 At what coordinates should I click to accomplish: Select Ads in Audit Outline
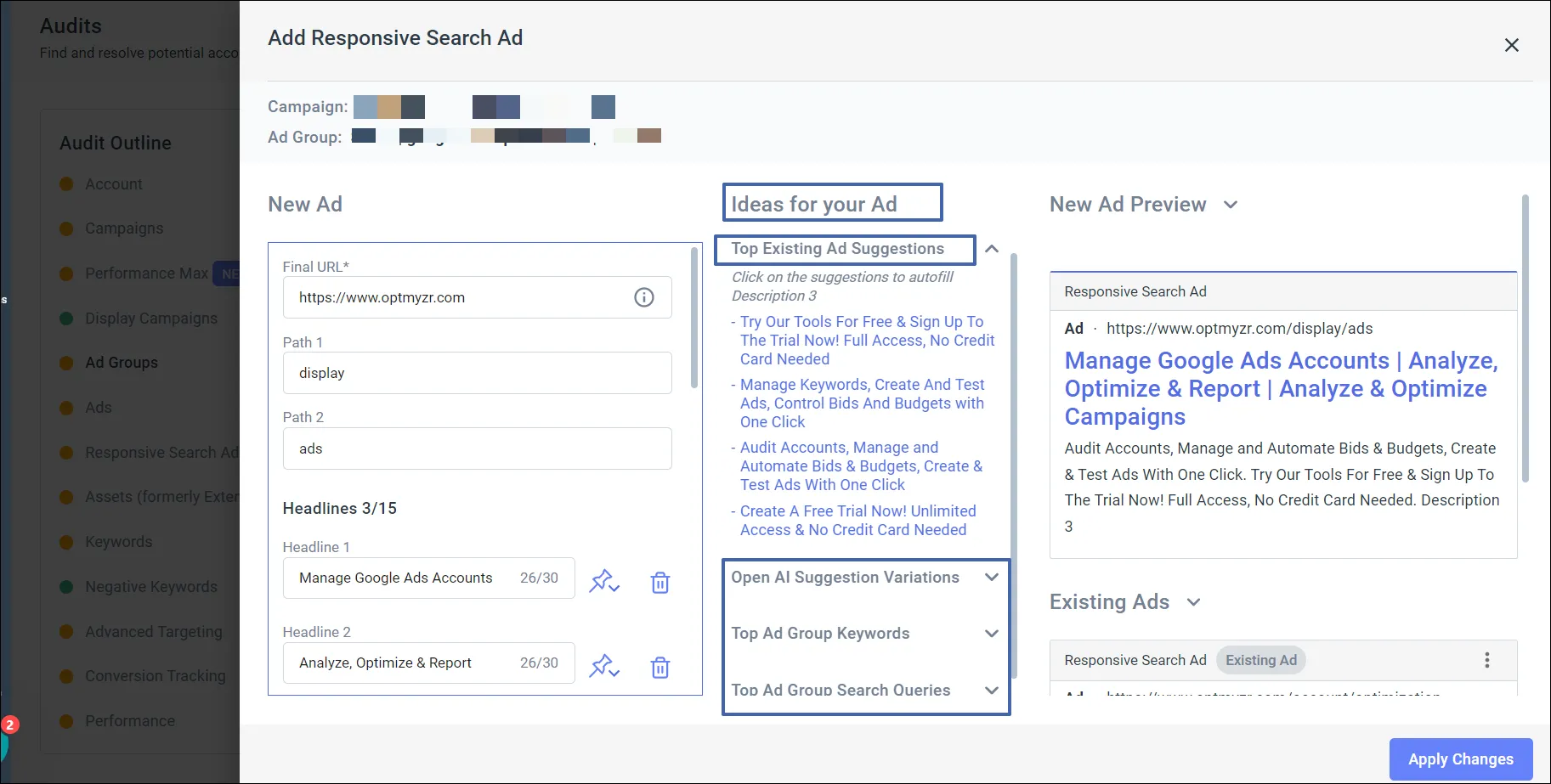pos(98,408)
